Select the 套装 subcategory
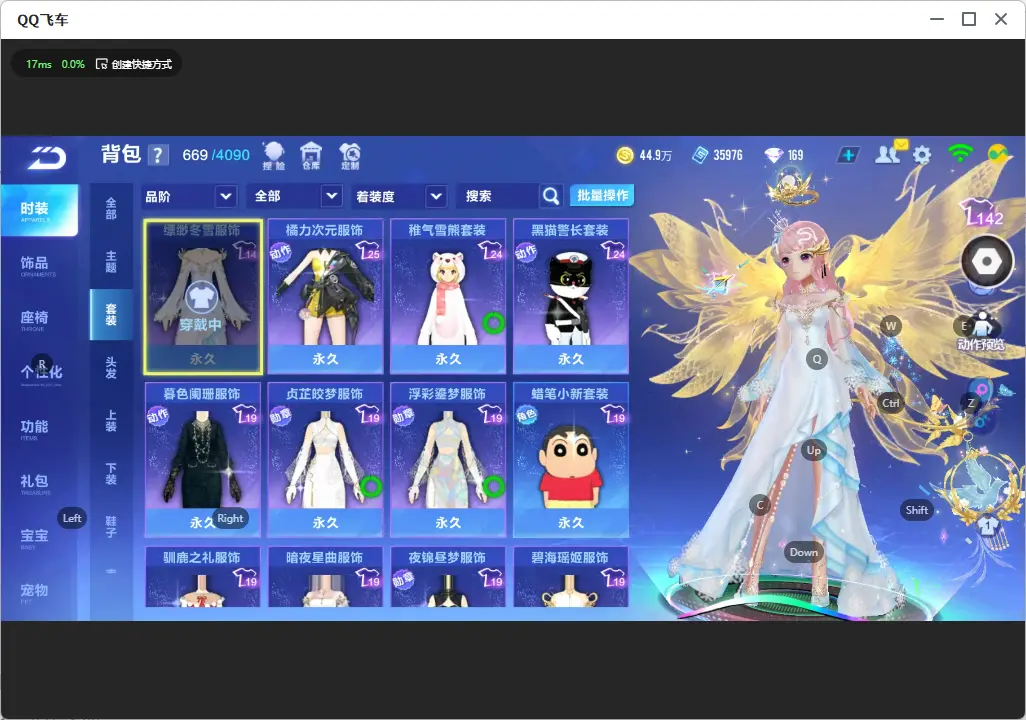Image resolution: width=1026 pixels, height=720 pixels. click(111, 315)
